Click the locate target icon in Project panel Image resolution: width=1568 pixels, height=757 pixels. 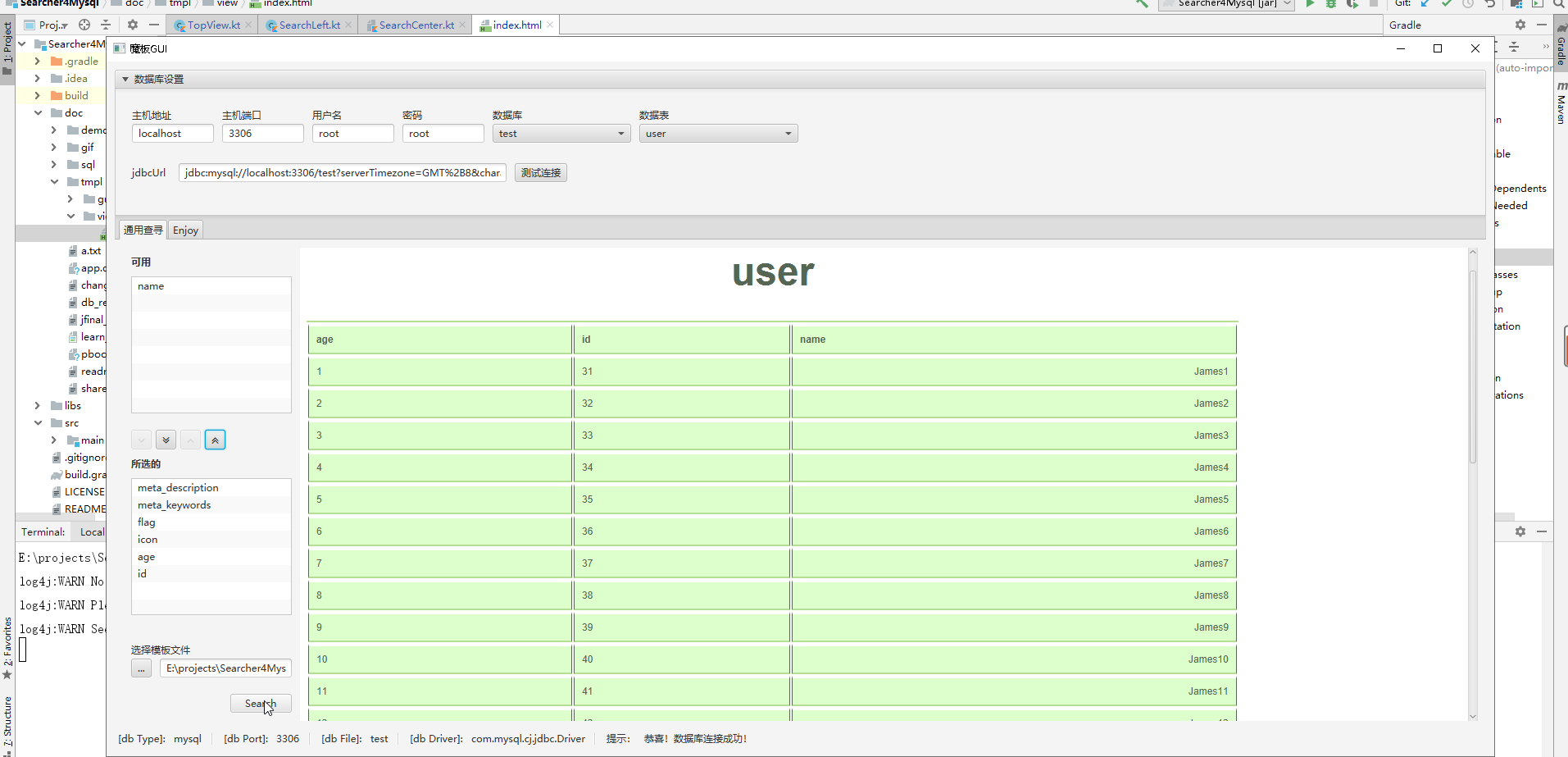tap(84, 25)
